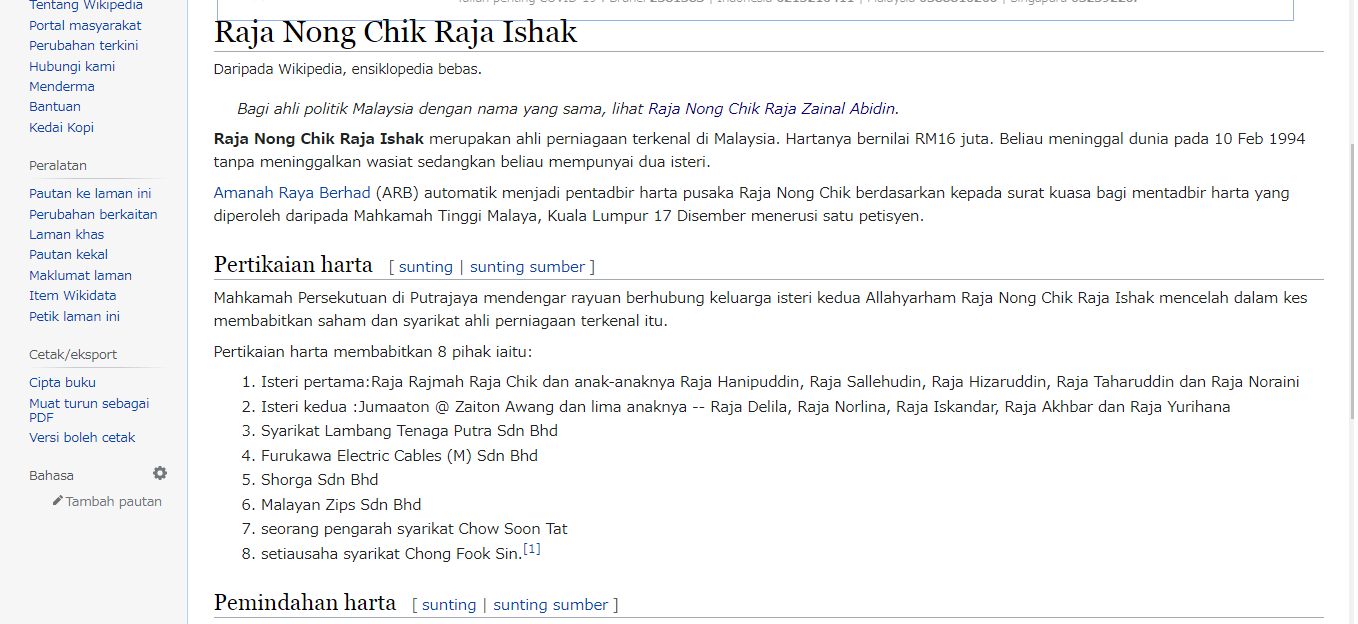The width and height of the screenshot is (1358, 624).
Task: Click Daripada Wikipedia, ensiklopedia bebas tagline
Action: (348, 69)
